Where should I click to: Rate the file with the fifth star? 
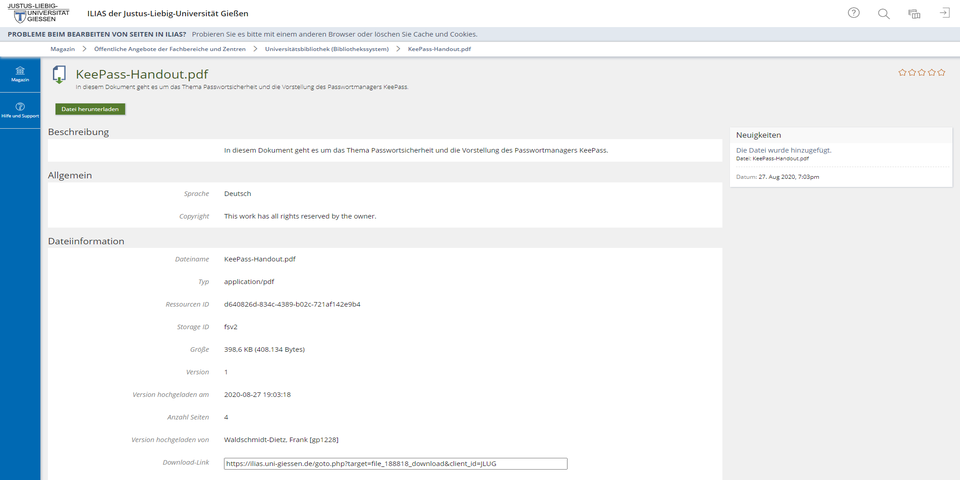tap(941, 72)
